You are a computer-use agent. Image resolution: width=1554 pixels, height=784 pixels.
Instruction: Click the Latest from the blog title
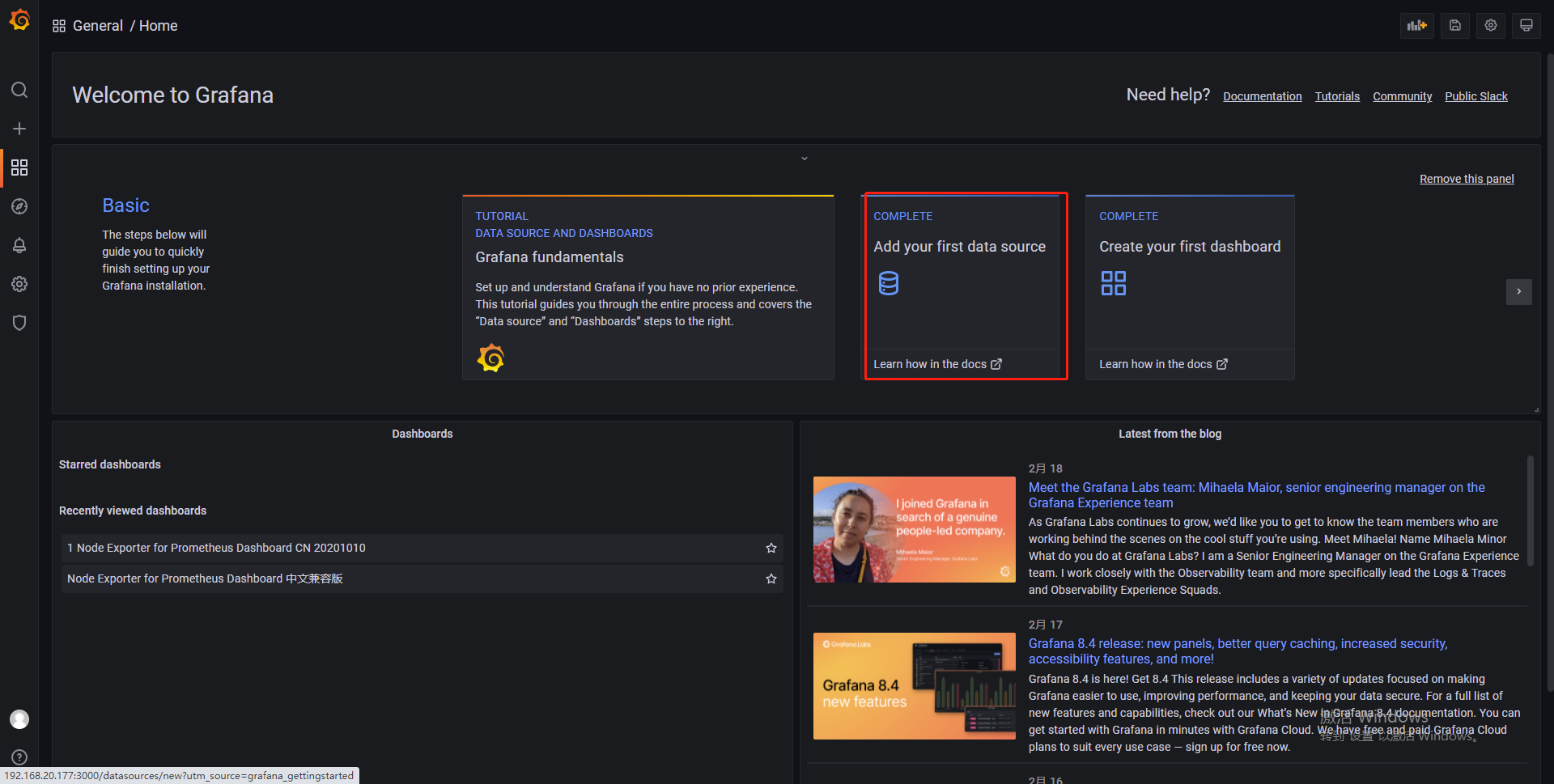click(1170, 434)
